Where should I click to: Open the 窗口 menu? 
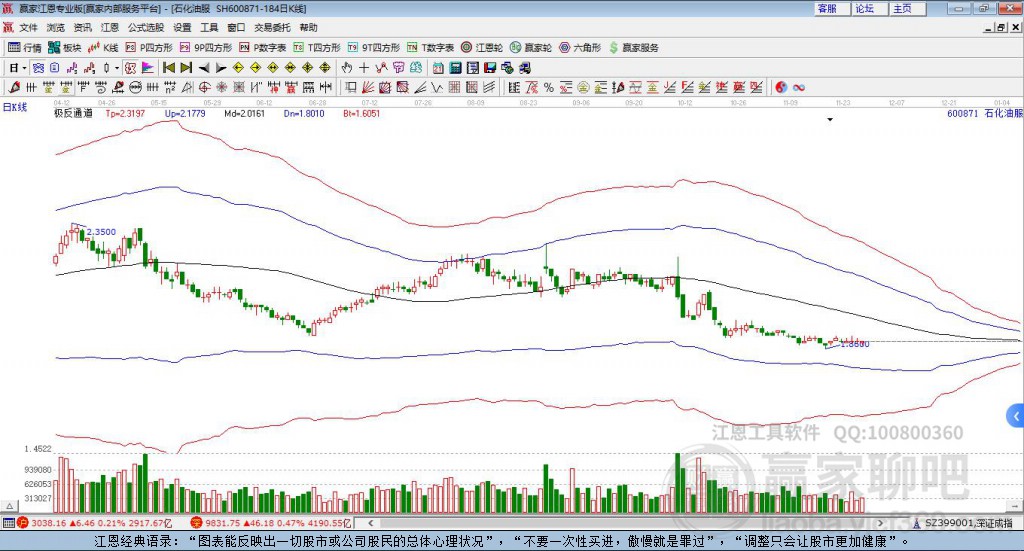pyautogui.click(x=236, y=27)
